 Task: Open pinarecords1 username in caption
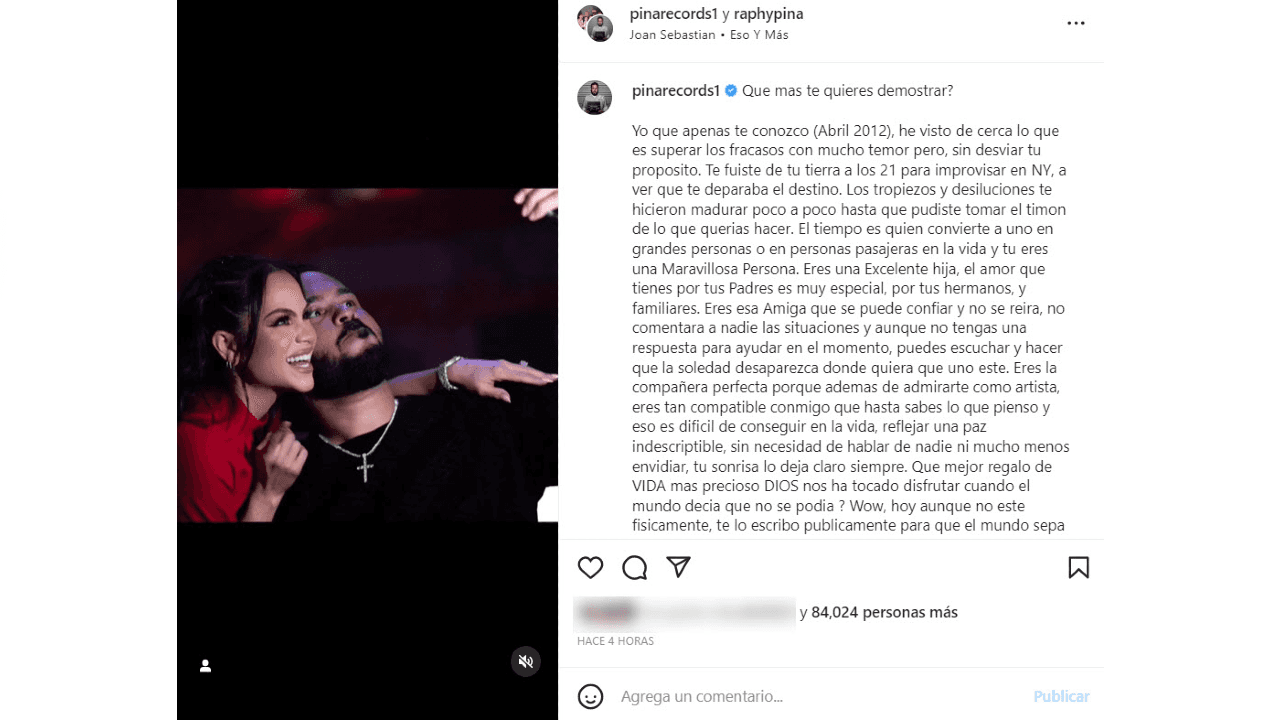click(x=676, y=91)
